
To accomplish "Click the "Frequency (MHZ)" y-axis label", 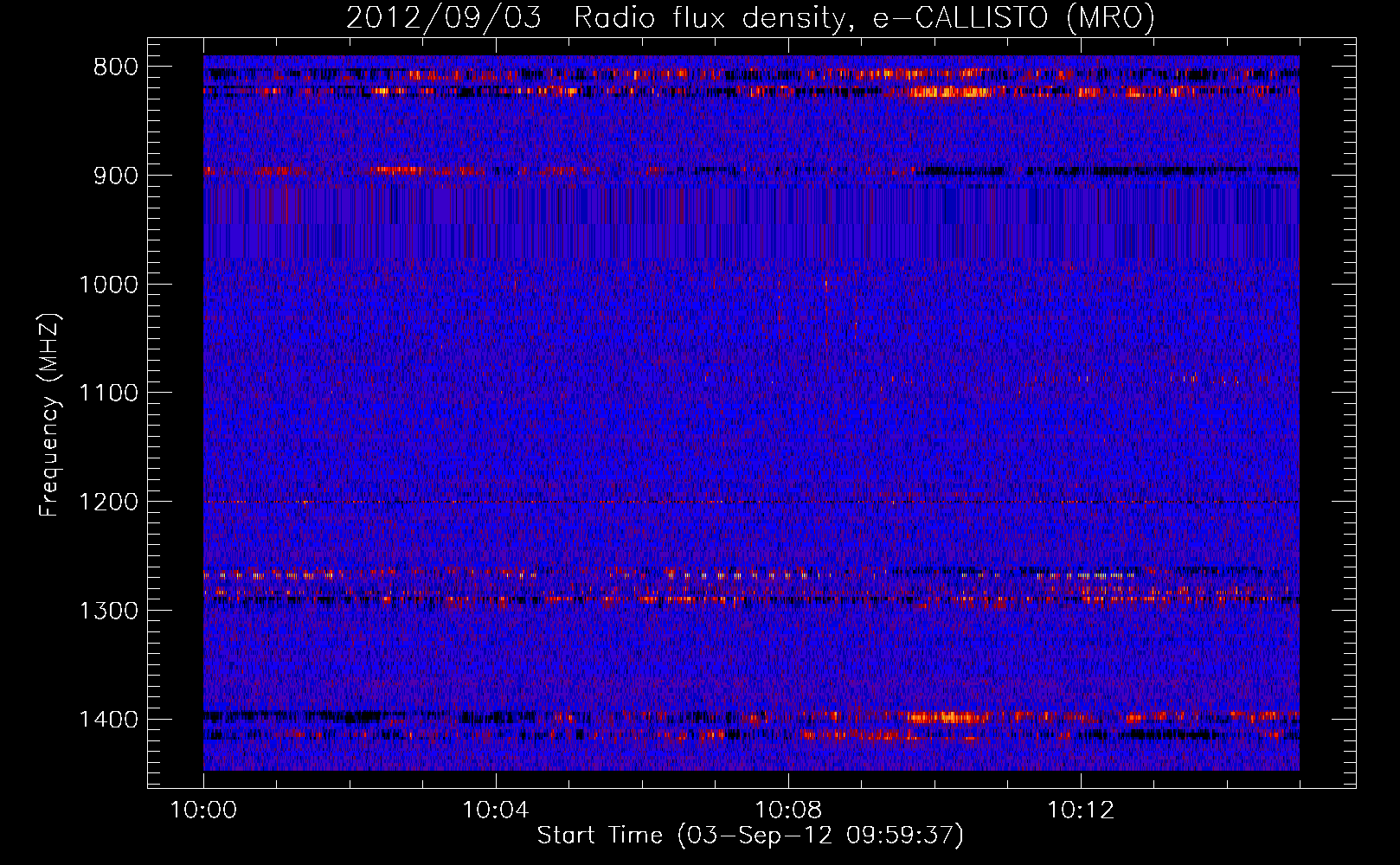I will point(49,414).
